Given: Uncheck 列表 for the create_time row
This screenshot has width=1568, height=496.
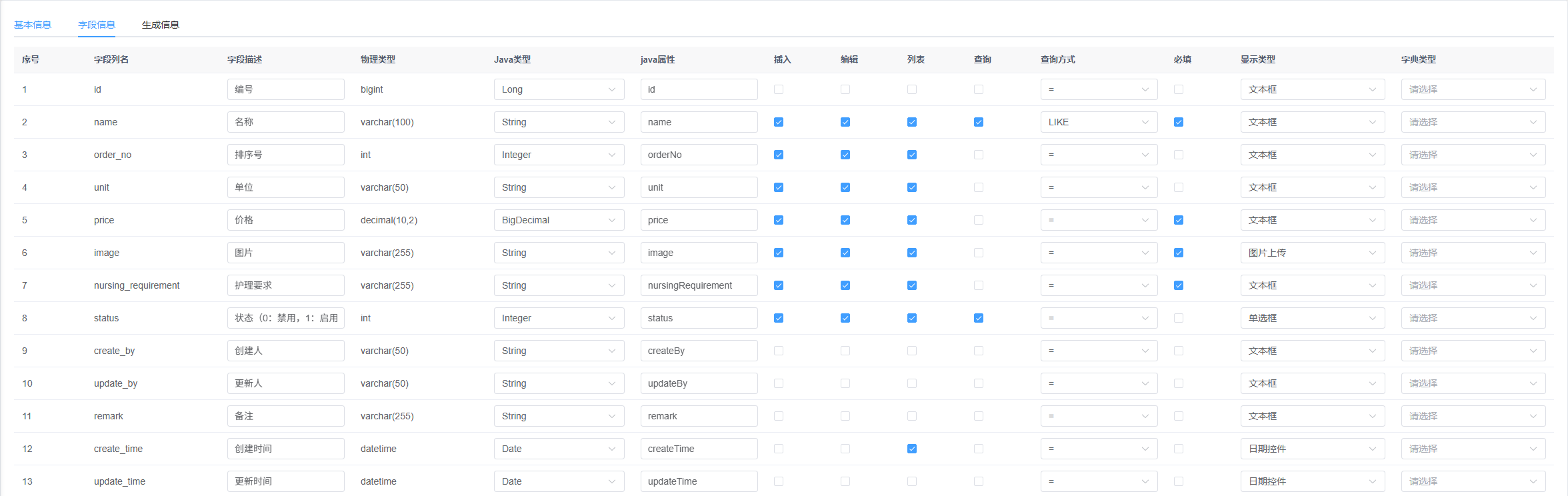Looking at the screenshot, I should click(x=912, y=449).
